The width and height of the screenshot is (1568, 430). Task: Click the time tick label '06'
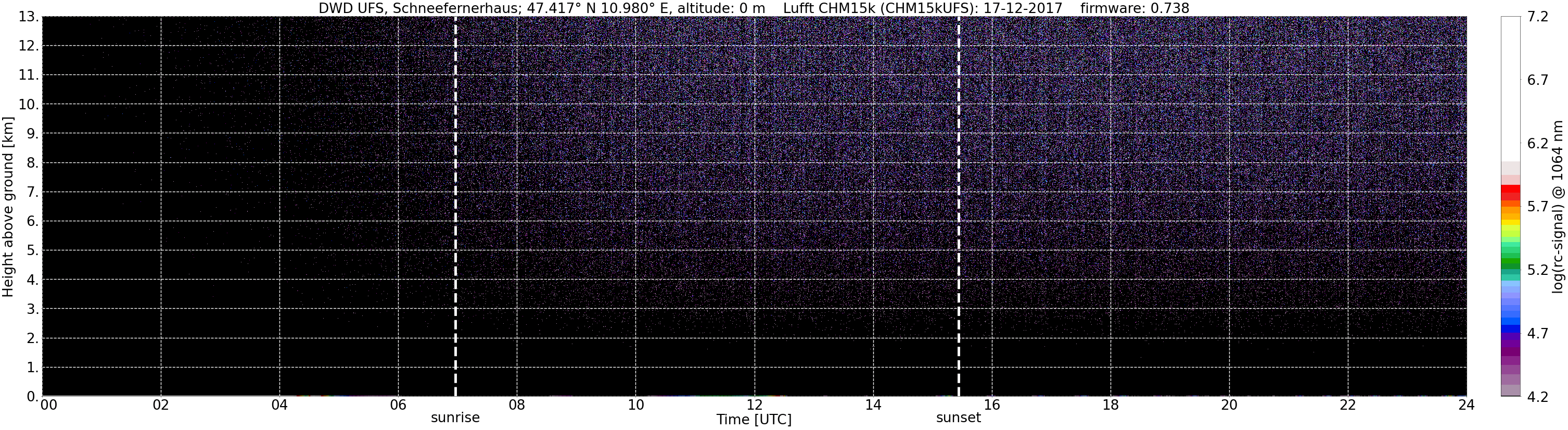tap(398, 405)
